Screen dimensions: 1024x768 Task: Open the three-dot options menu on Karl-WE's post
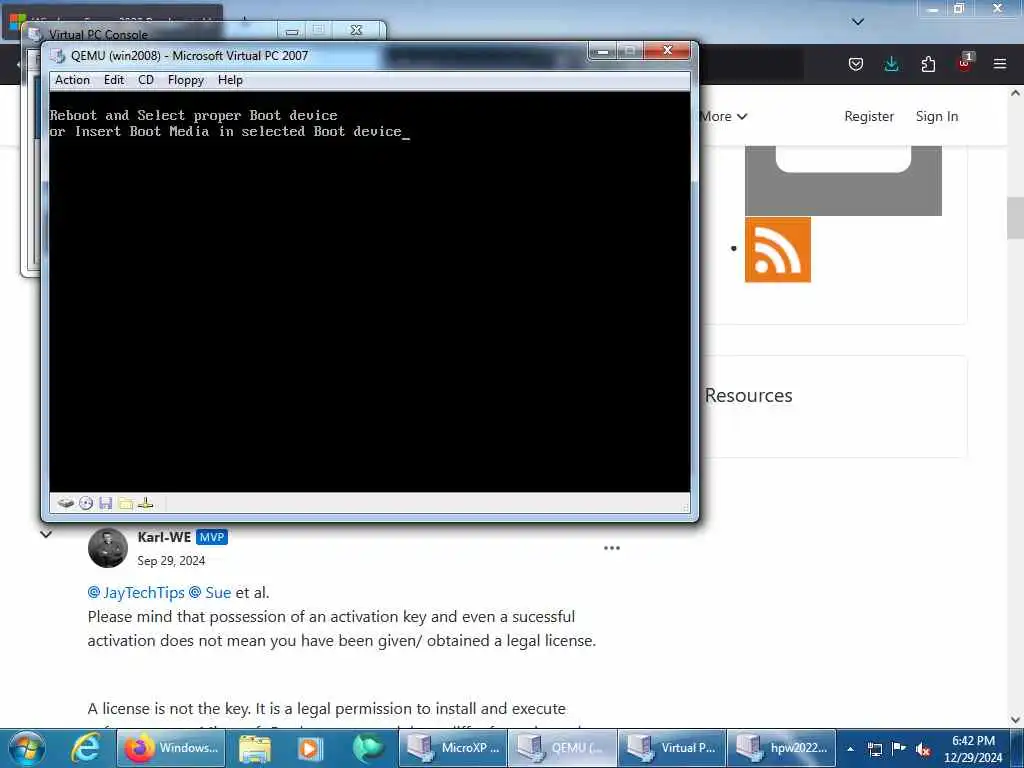coord(612,547)
